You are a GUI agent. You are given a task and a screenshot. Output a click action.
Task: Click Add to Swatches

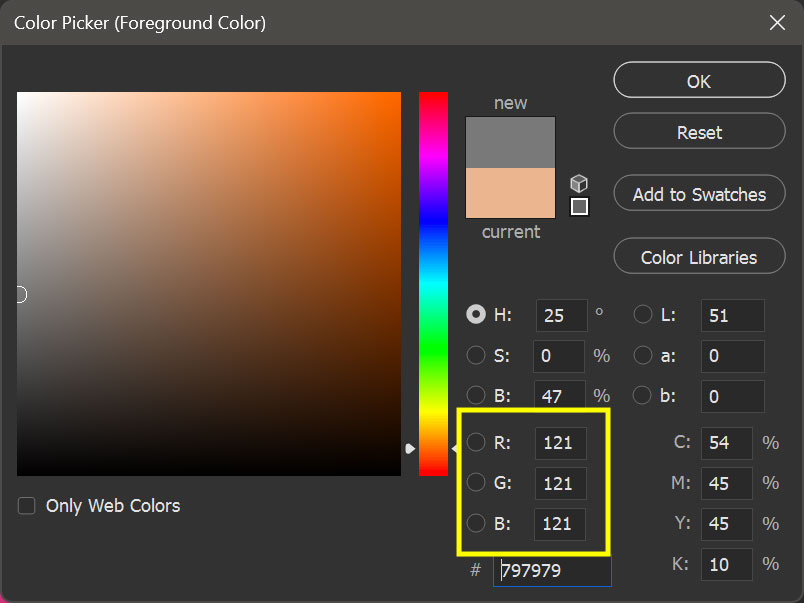pyautogui.click(x=698, y=193)
